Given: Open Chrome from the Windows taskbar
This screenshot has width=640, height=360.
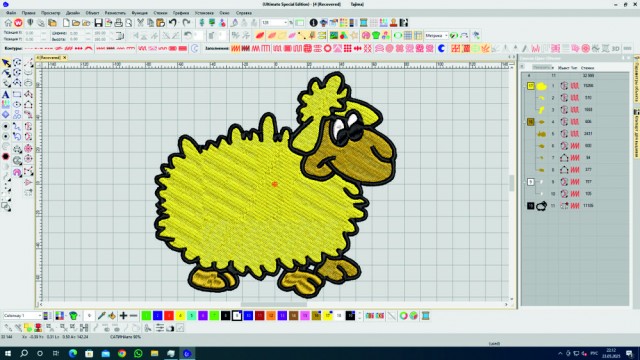Looking at the screenshot, I should [122, 353].
